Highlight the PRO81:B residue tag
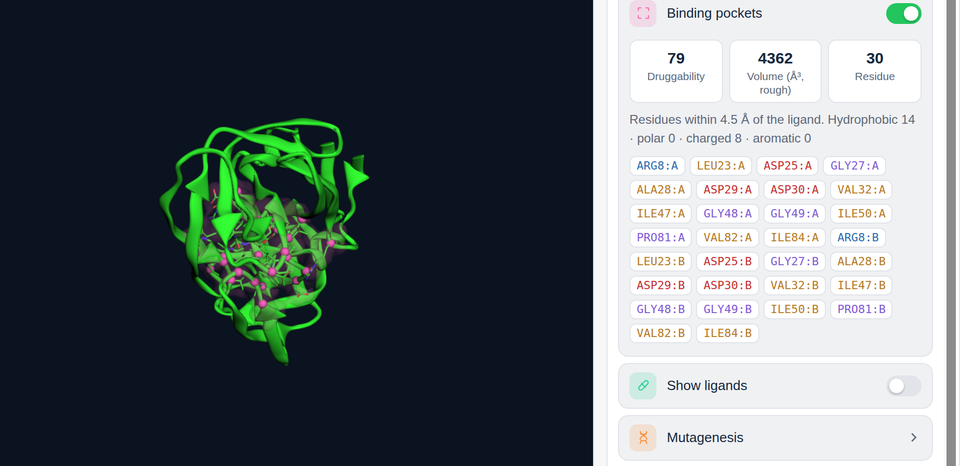The image size is (960, 466). [861, 309]
